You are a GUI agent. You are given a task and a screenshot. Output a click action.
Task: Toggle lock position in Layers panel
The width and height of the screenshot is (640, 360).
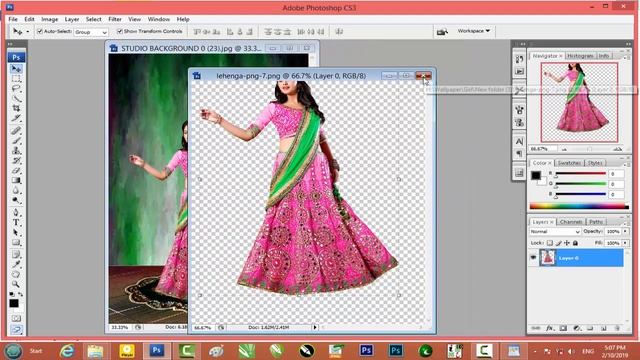567,243
